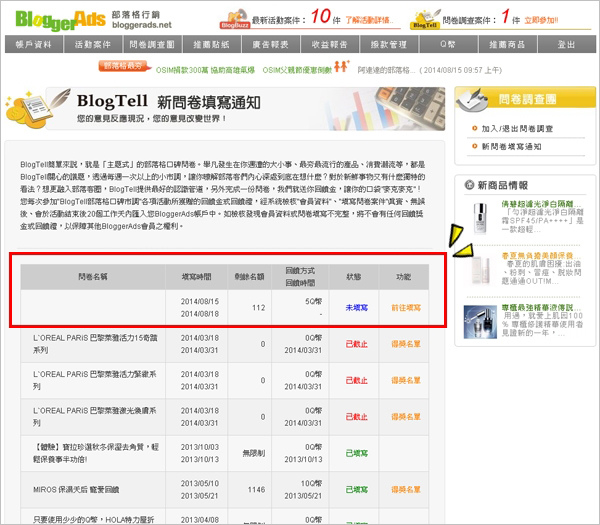Click 得獎名單 for 巴黎萊雅活力15奇蹟系列
Viewport: 600px width, 525px height.
[406, 344]
